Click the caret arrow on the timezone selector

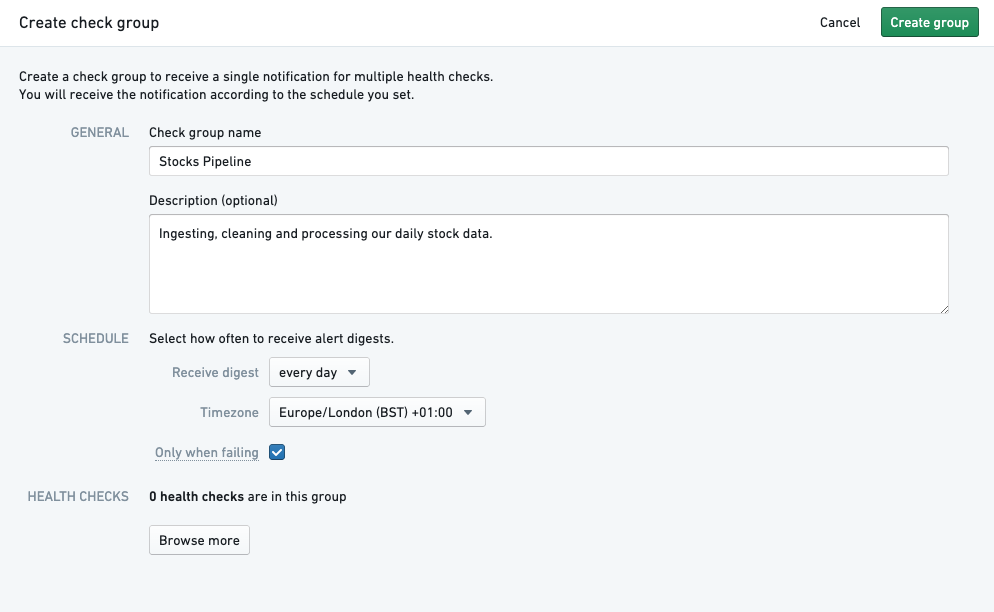pos(468,412)
